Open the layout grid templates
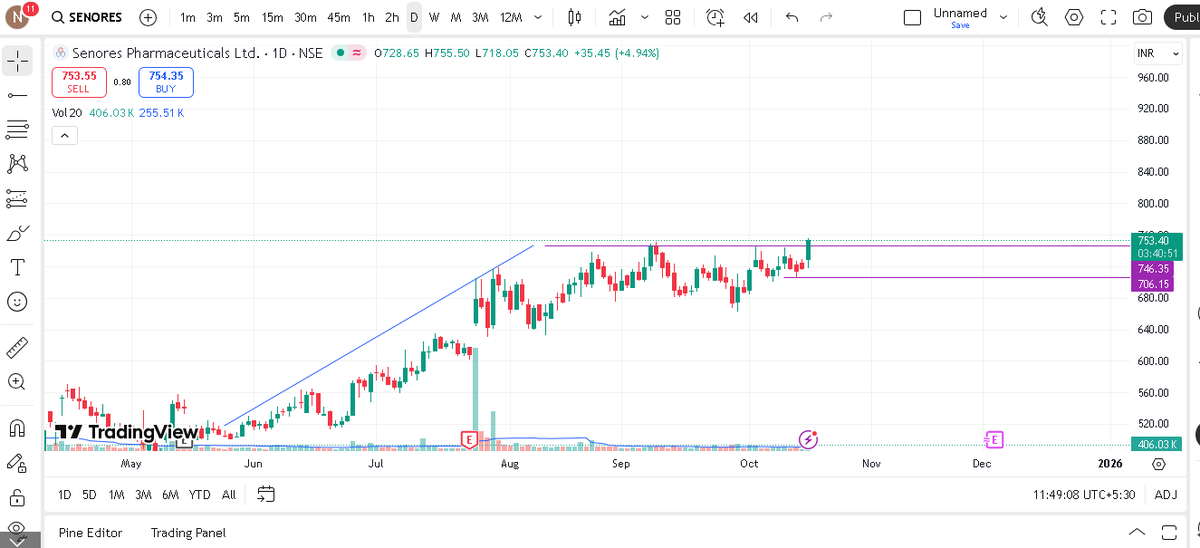This screenshot has width=1200, height=548. click(673, 17)
